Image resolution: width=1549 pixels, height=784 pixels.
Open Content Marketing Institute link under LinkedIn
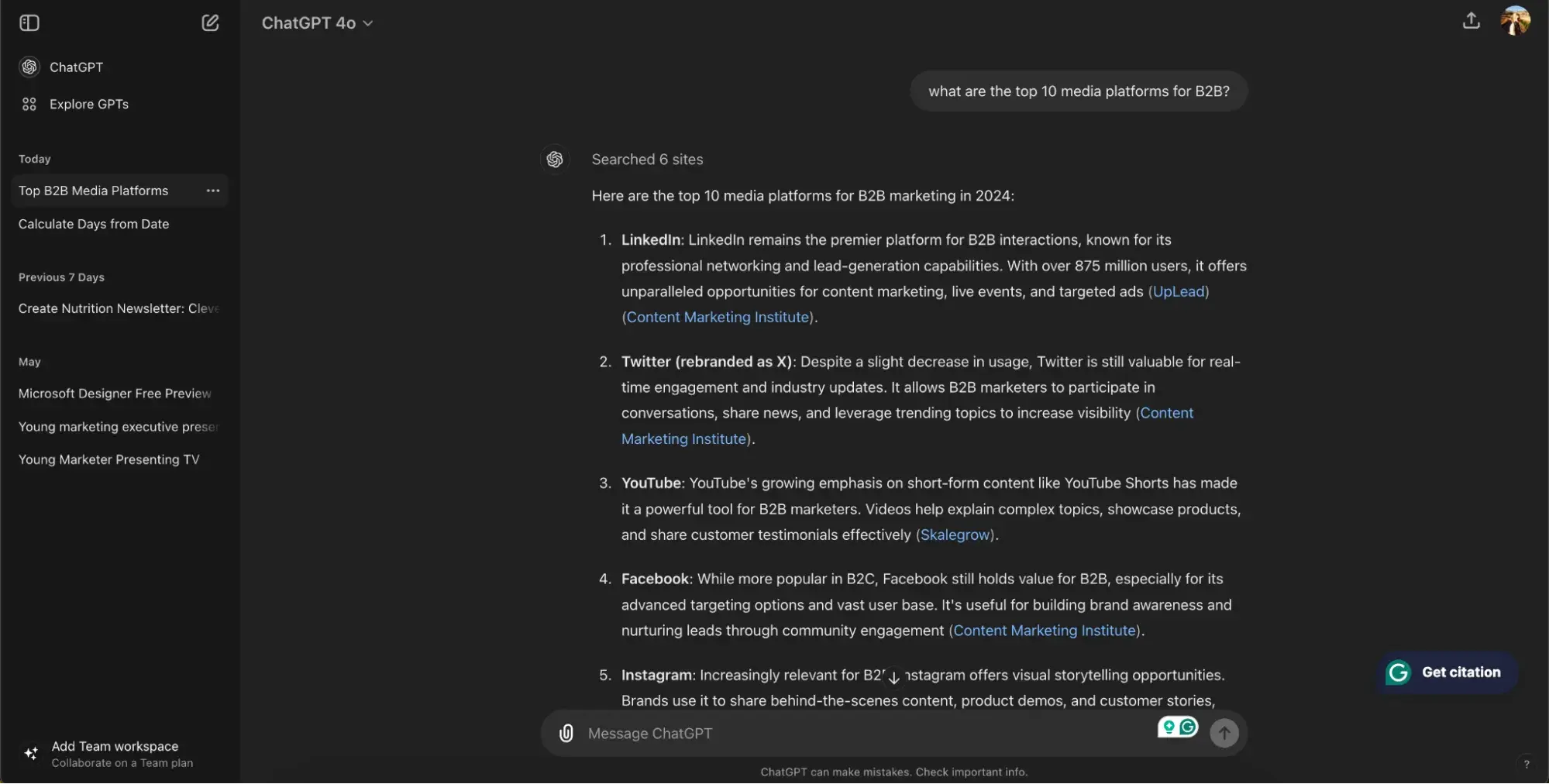[x=718, y=318]
